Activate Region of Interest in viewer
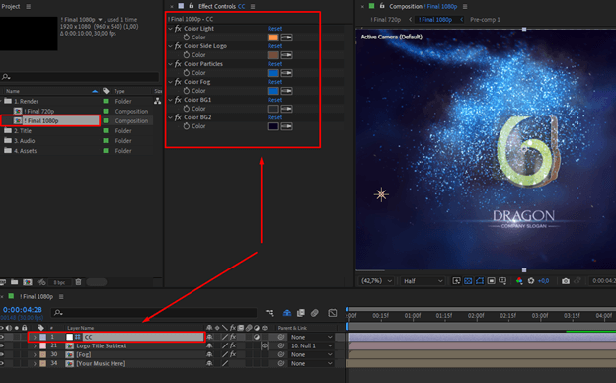This screenshot has width=616, height=383. click(x=491, y=280)
